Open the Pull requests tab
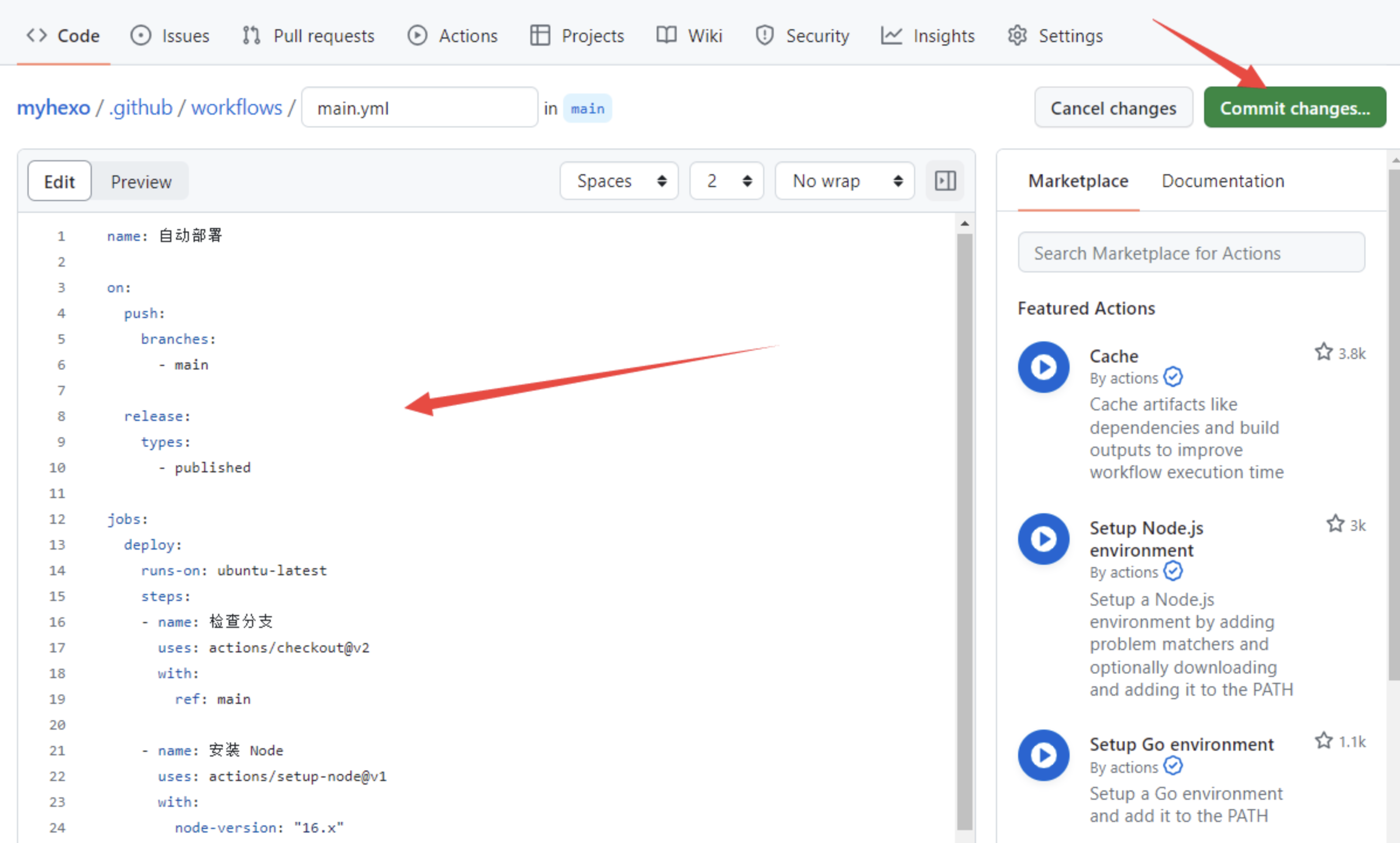This screenshot has height=843, width=1400. coord(309,36)
